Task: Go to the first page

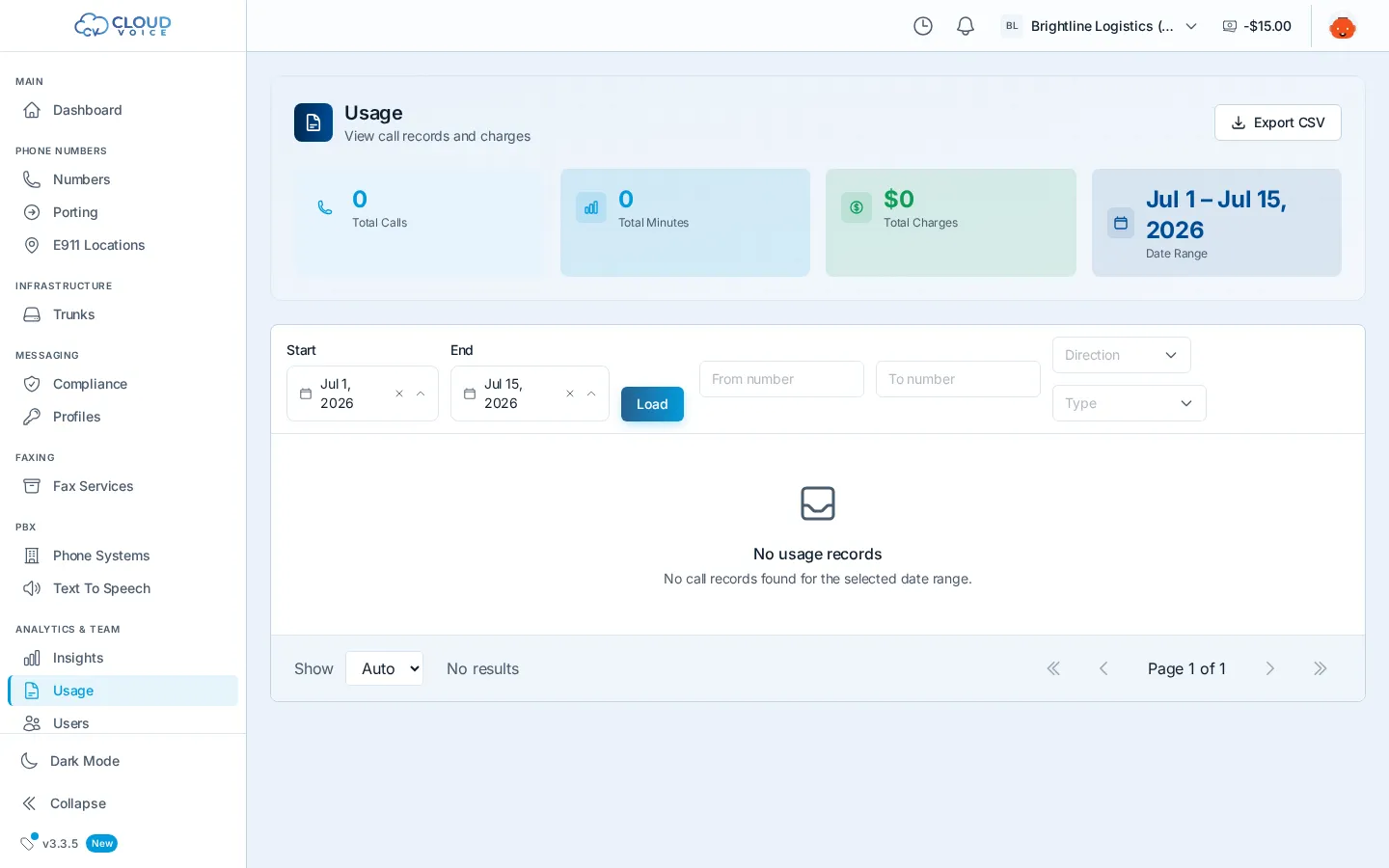Action: tap(1053, 668)
